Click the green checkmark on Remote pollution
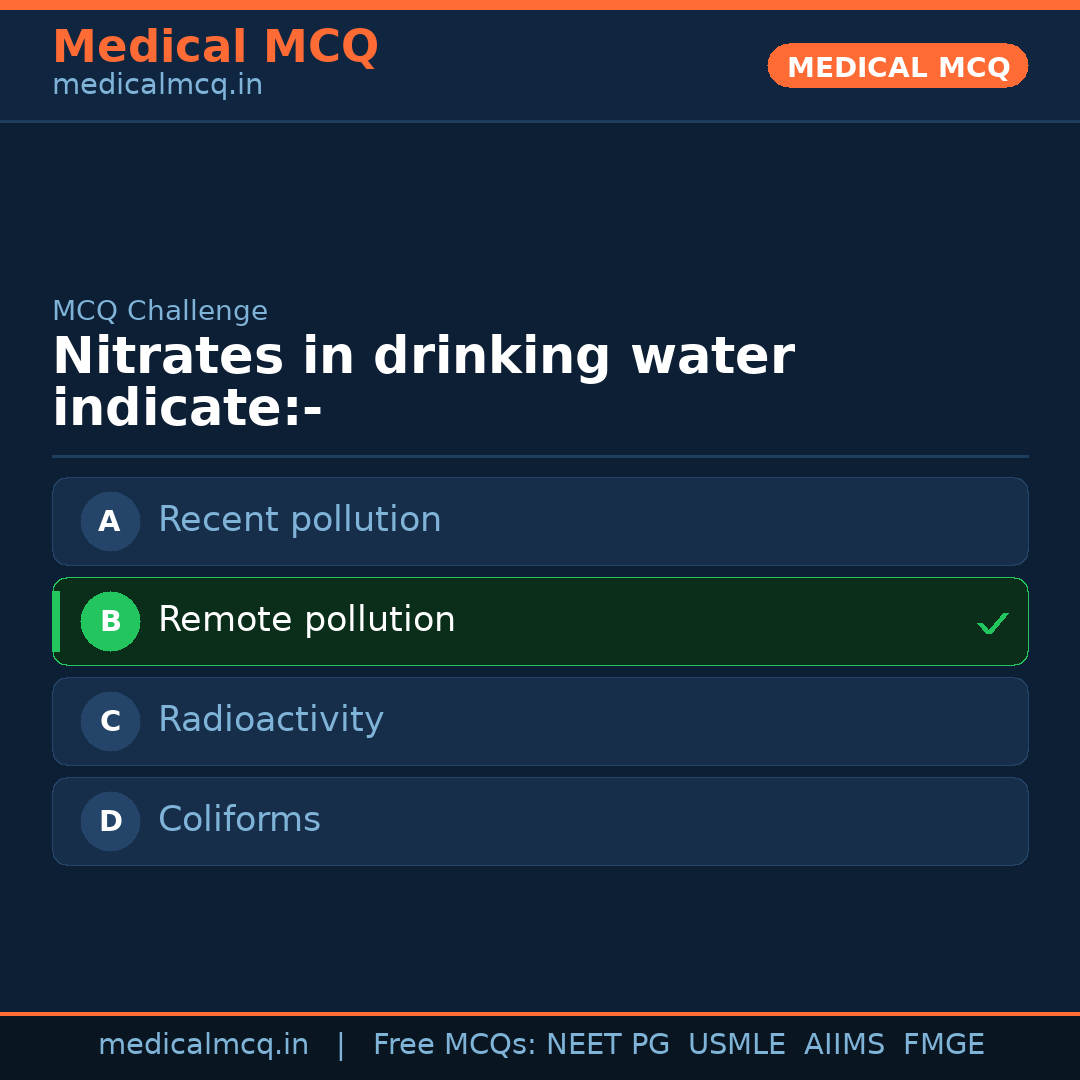The width and height of the screenshot is (1080, 1080). point(992,623)
